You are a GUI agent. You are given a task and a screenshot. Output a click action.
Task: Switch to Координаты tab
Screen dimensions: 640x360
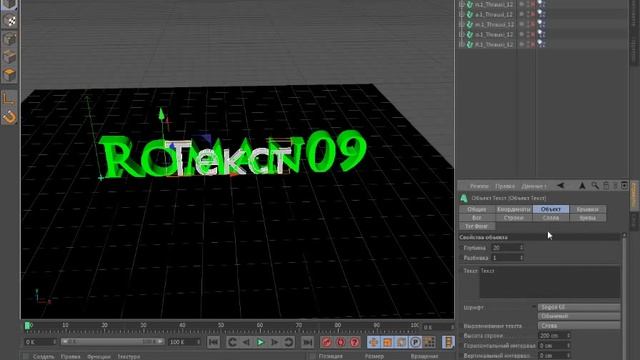coord(514,209)
